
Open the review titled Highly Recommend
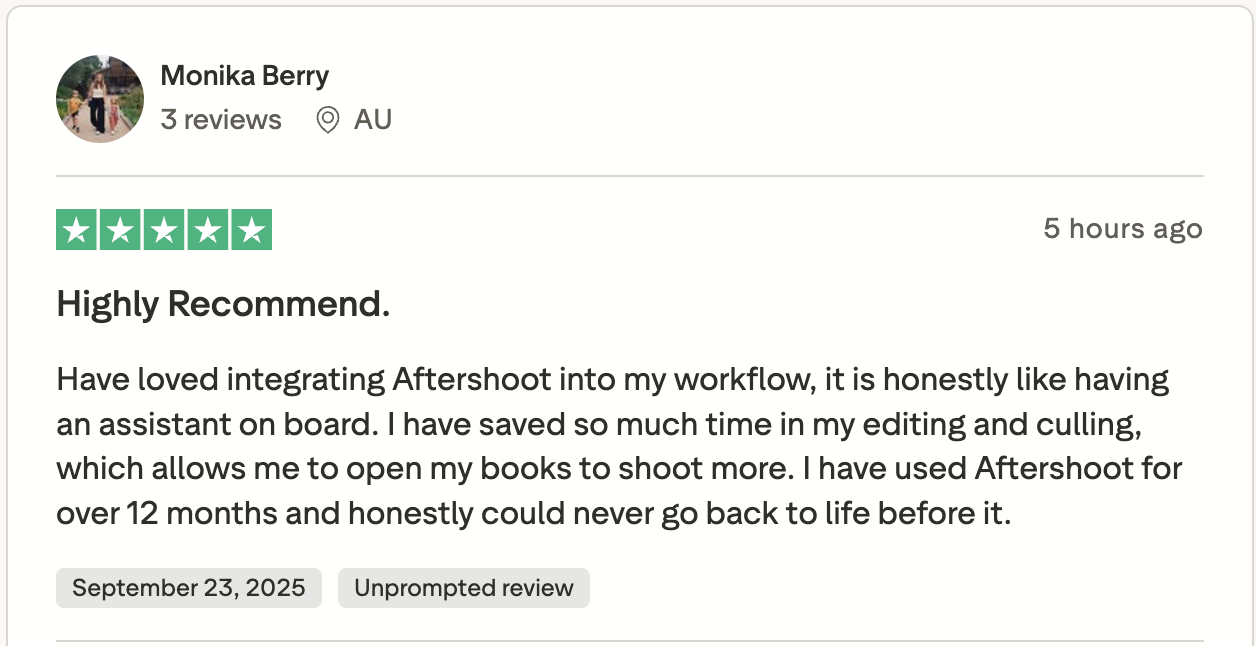tap(222, 303)
